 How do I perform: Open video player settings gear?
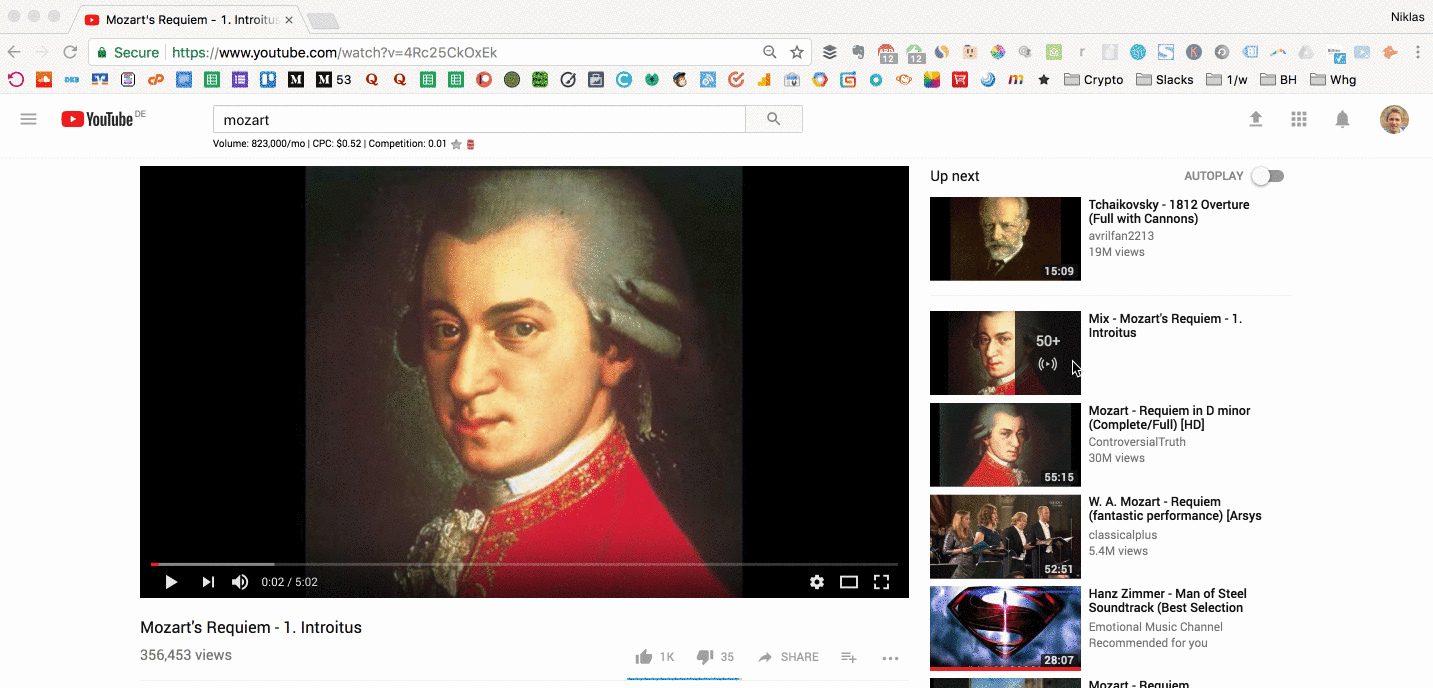pos(817,582)
